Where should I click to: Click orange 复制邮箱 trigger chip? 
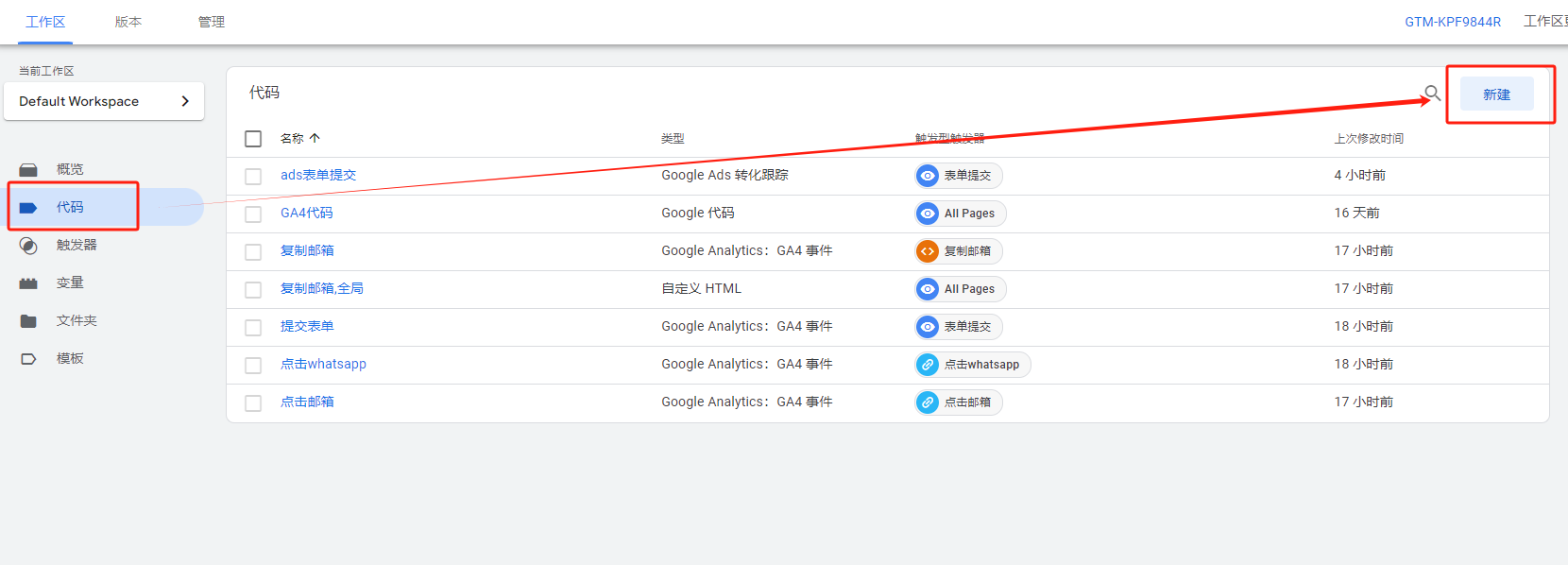958,251
